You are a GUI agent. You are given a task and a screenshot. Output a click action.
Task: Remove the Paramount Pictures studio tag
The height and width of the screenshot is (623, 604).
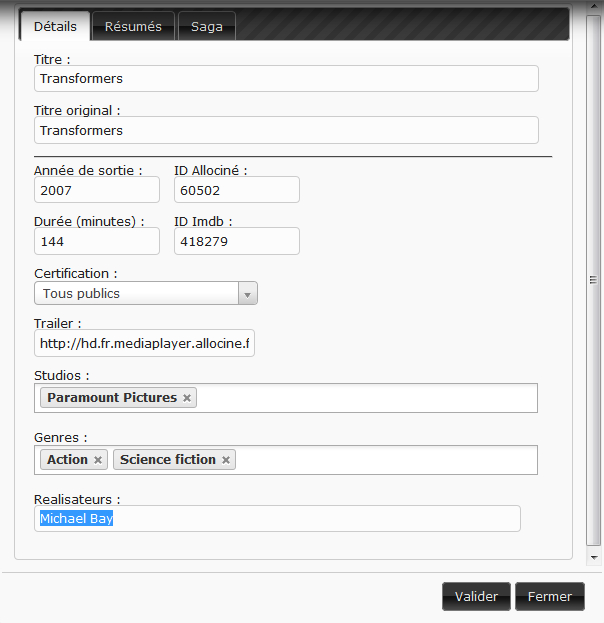click(x=187, y=398)
